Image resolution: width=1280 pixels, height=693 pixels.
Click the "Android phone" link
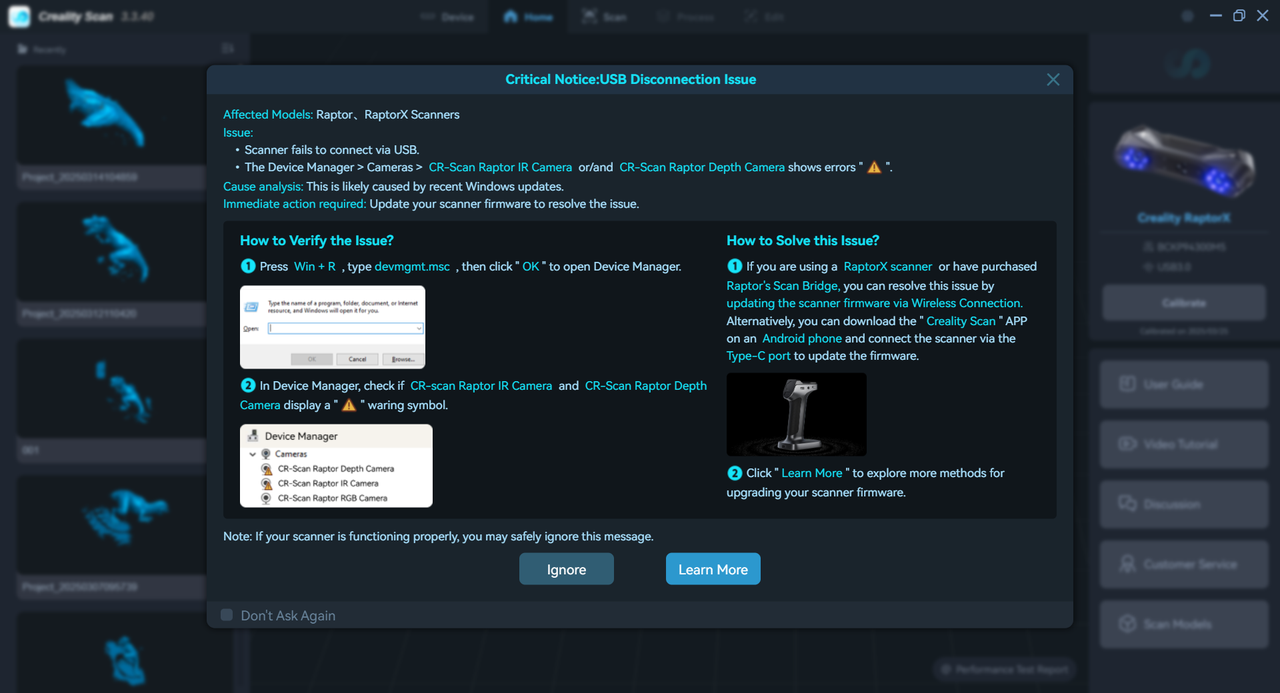coord(802,339)
